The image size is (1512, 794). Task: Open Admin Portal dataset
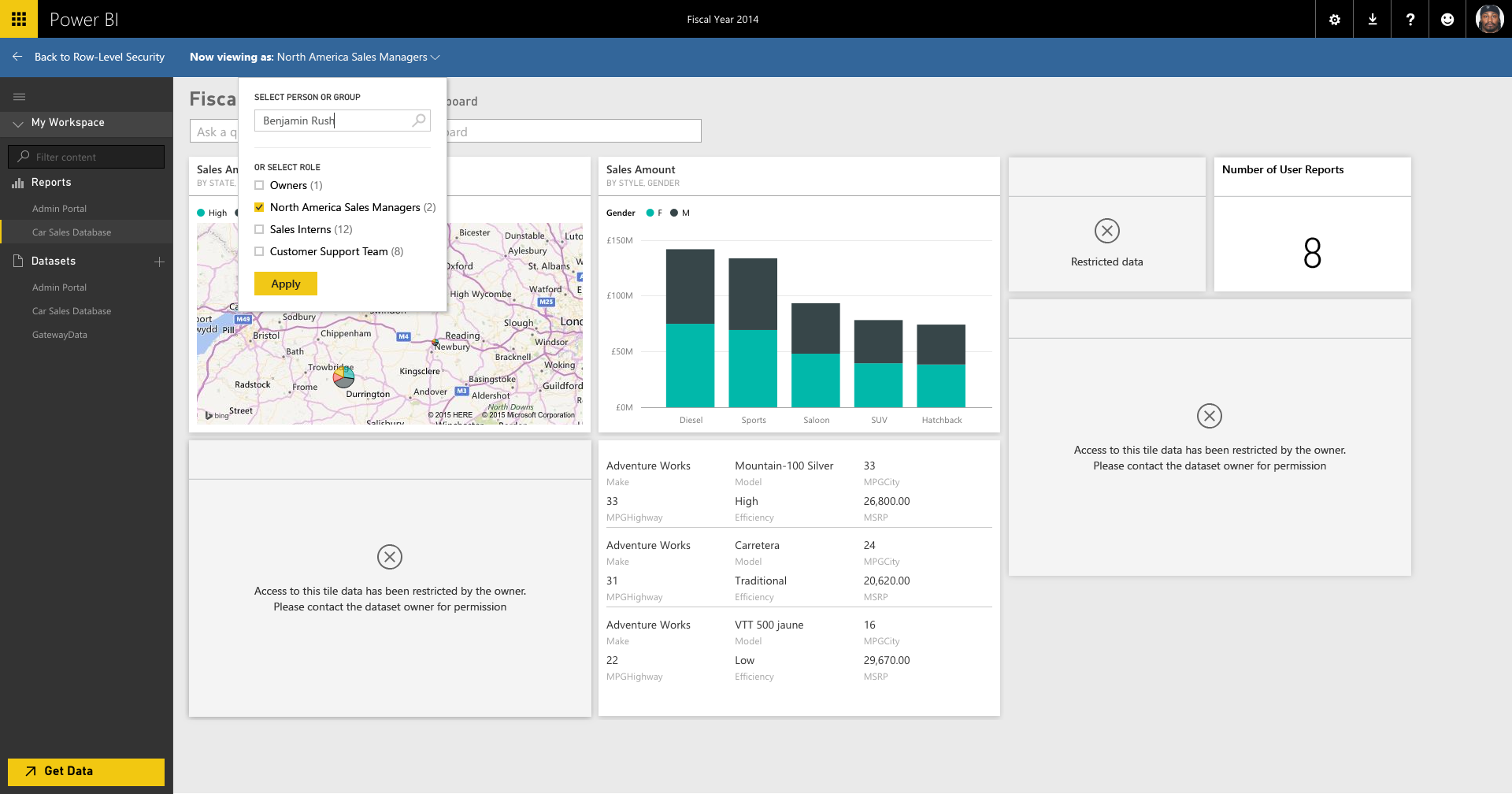click(x=59, y=288)
